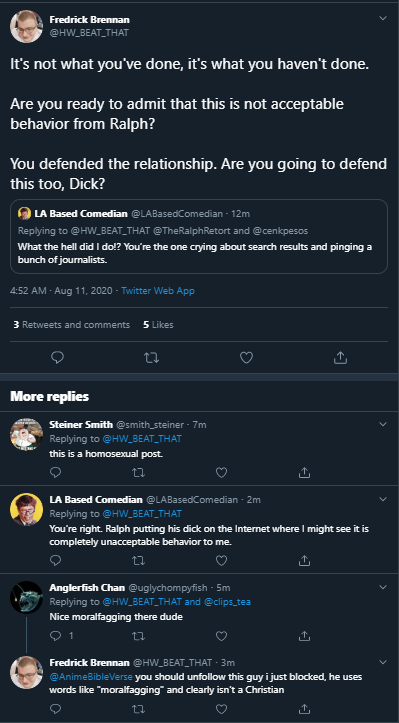View the 3 Retweets and comments list

[x=71, y=325]
